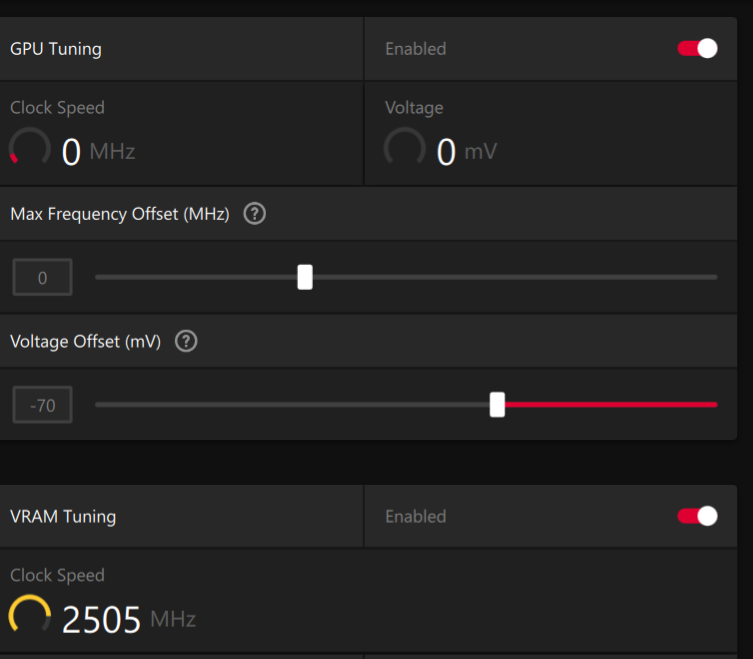Viewport: 753px width, 659px height.
Task: Click the GPU Clock Speed gauge icon
Action: coord(30,147)
